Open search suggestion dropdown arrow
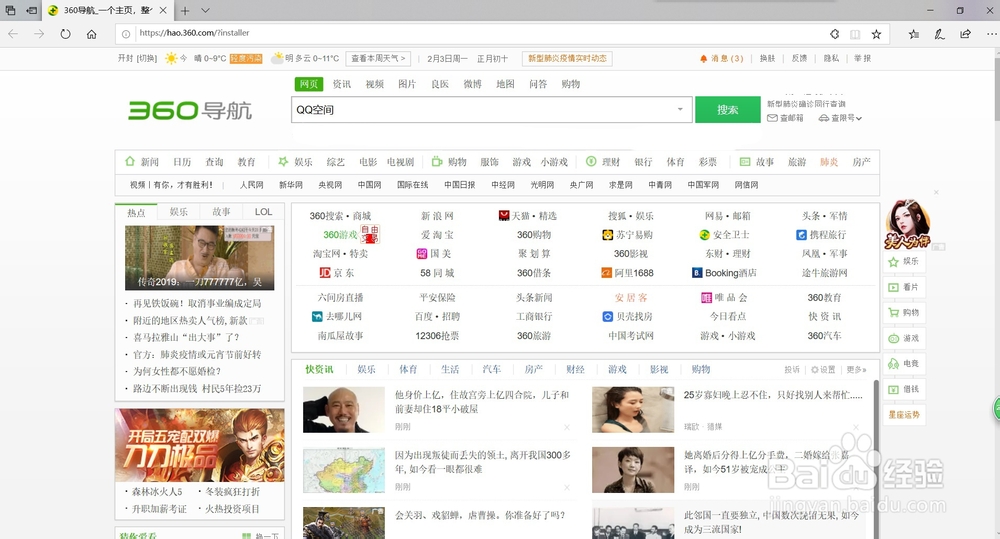Screen dimensions: 1000x539 (680, 110)
